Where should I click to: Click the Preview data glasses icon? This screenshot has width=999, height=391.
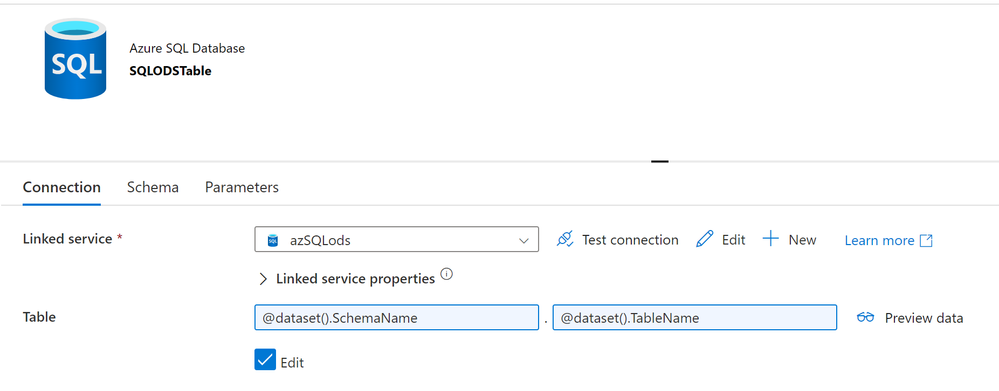[865, 317]
